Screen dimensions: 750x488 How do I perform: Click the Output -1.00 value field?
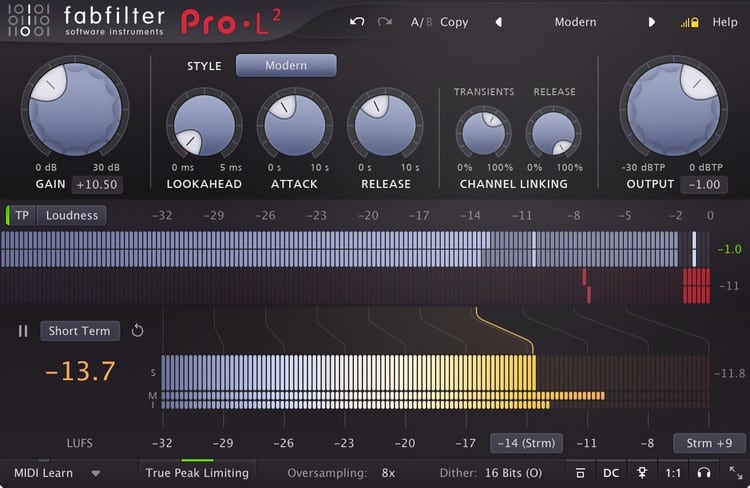click(x=704, y=185)
